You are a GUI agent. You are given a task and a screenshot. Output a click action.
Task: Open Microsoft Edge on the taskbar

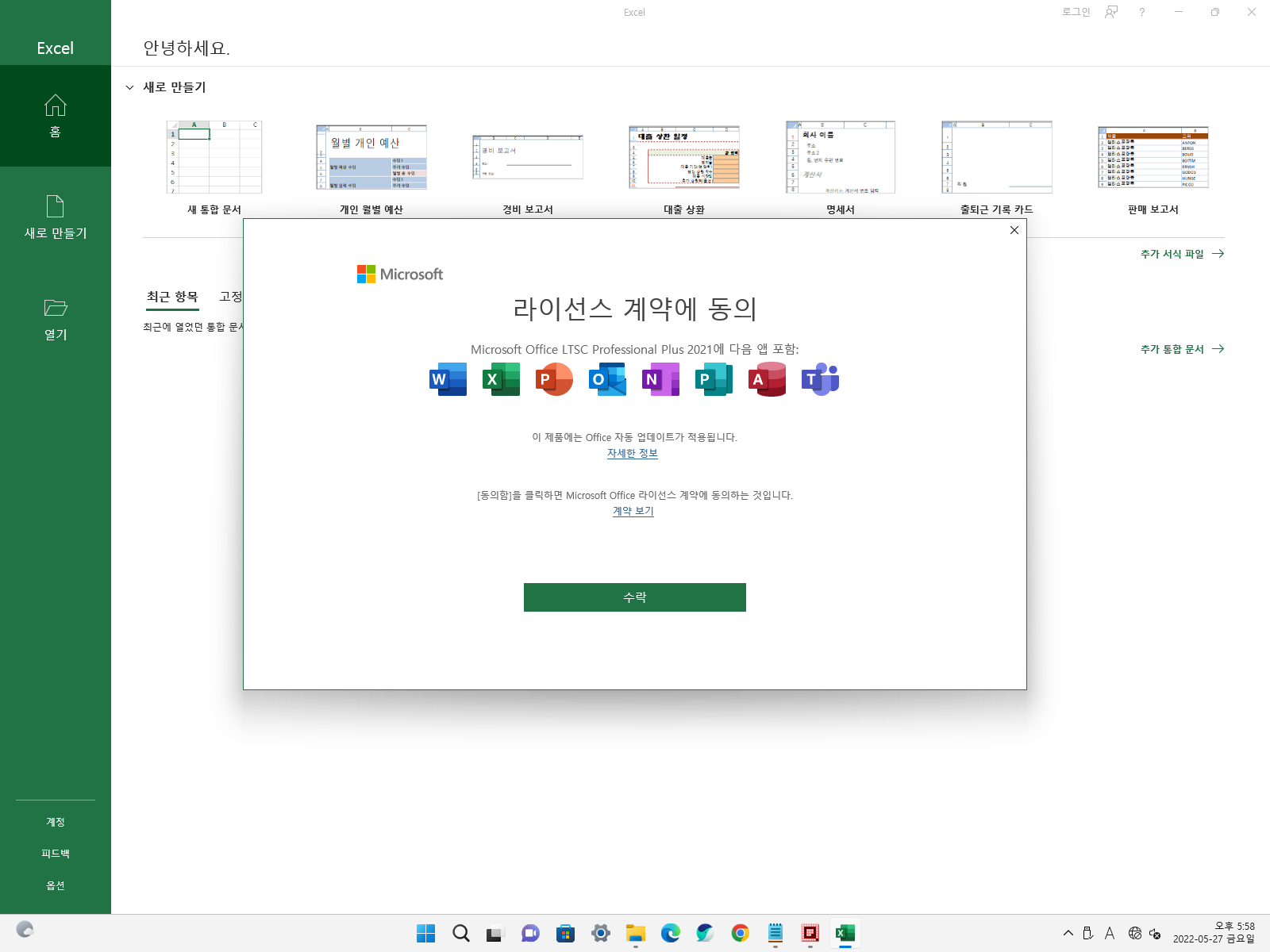click(670, 934)
